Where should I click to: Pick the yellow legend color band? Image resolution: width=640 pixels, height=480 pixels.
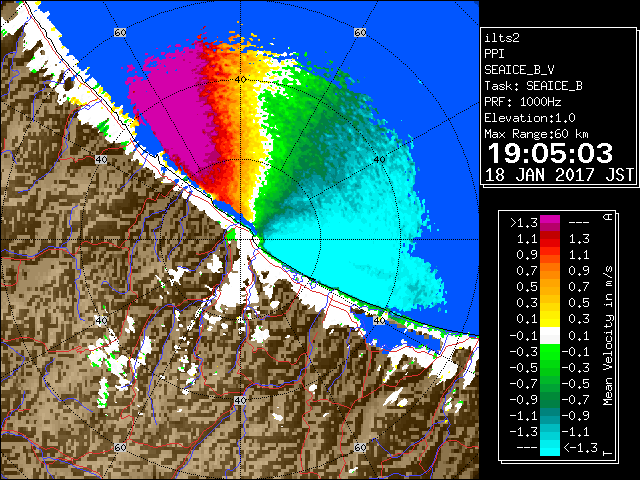[550, 318]
